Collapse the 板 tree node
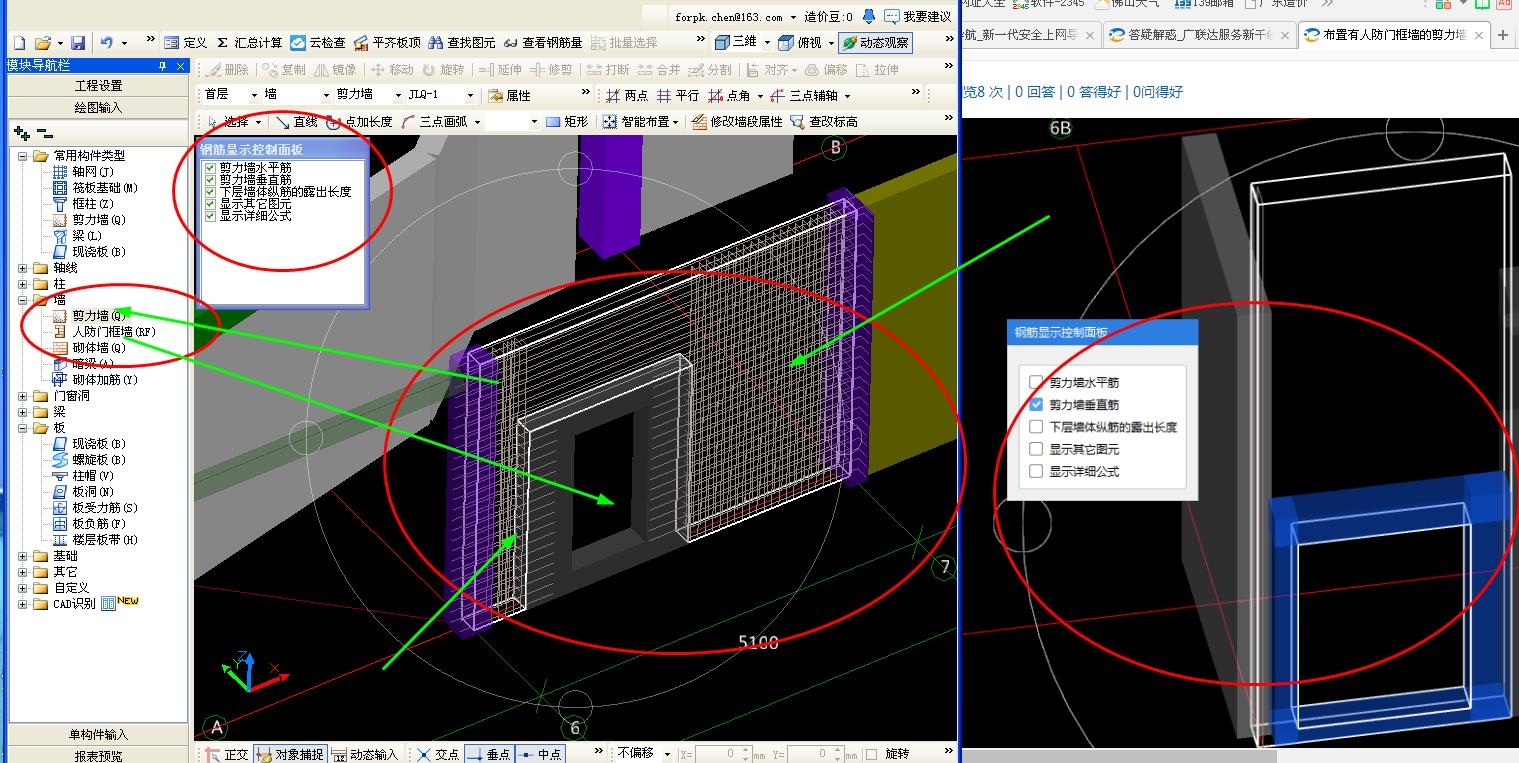Image resolution: width=1519 pixels, height=763 pixels. [x=23, y=428]
